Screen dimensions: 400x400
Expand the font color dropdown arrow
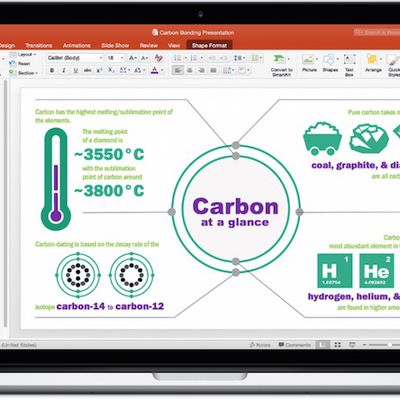click(x=162, y=70)
